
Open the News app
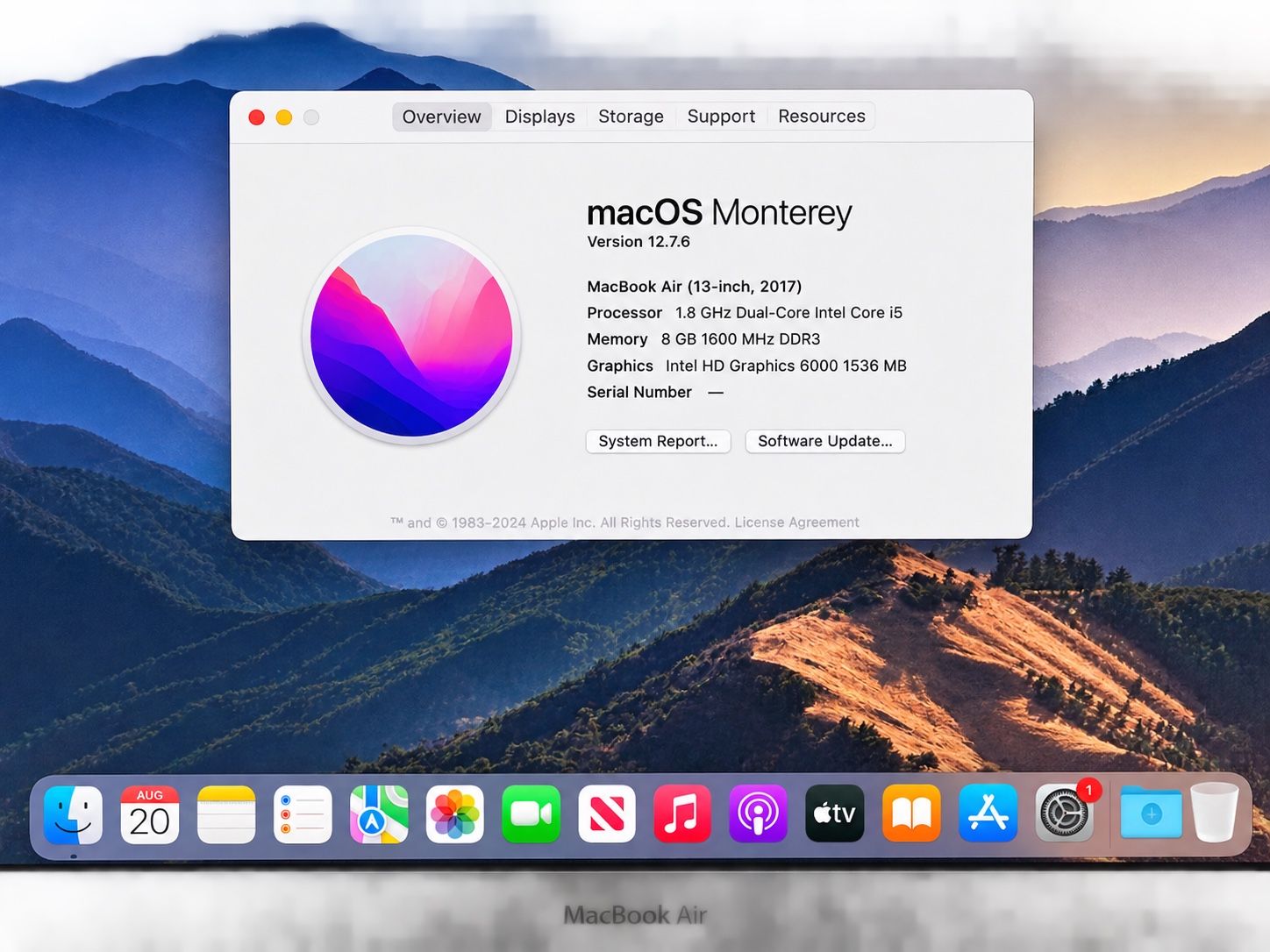607,814
